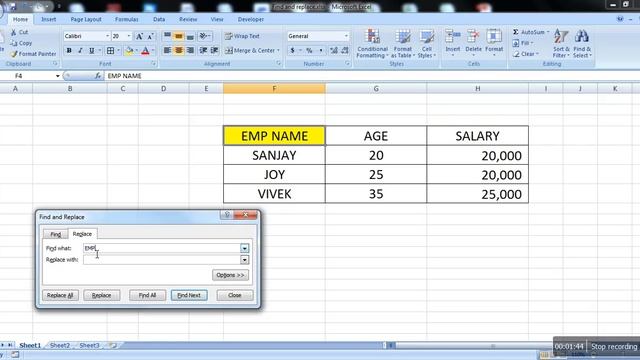Image resolution: width=640 pixels, height=360 pixels.
Task: Switch to Find tab in dialog
Action: click(x=56, y=234)
